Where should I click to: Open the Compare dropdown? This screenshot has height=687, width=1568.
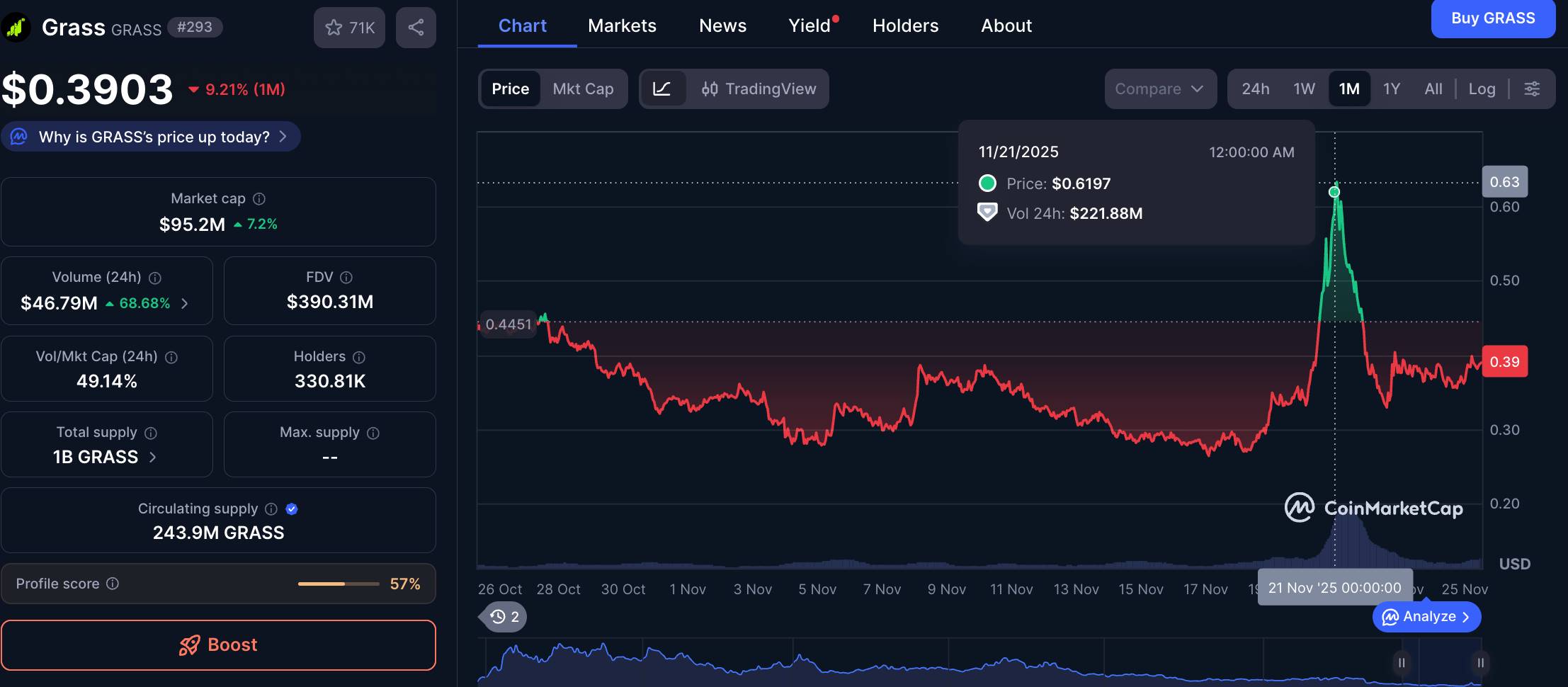pos(1159,89)
